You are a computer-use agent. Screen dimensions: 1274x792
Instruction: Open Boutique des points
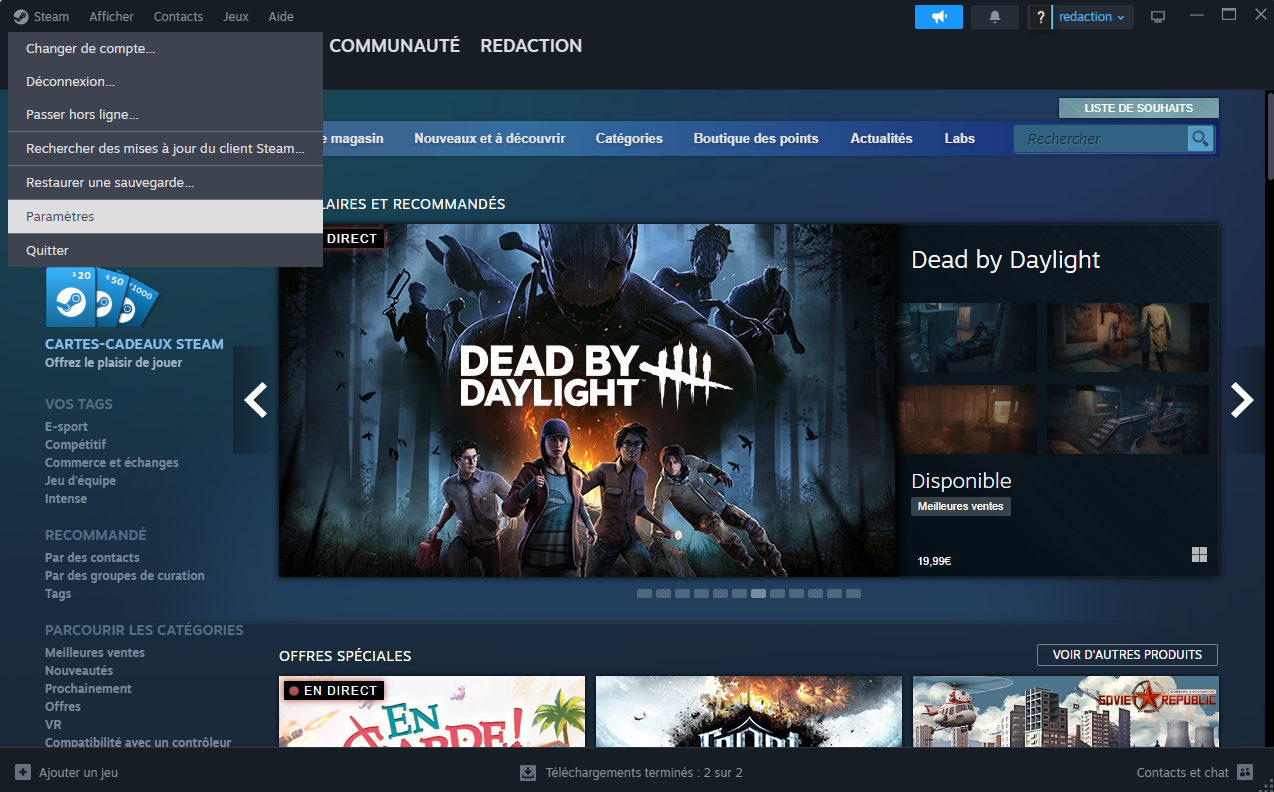(756, 139)
